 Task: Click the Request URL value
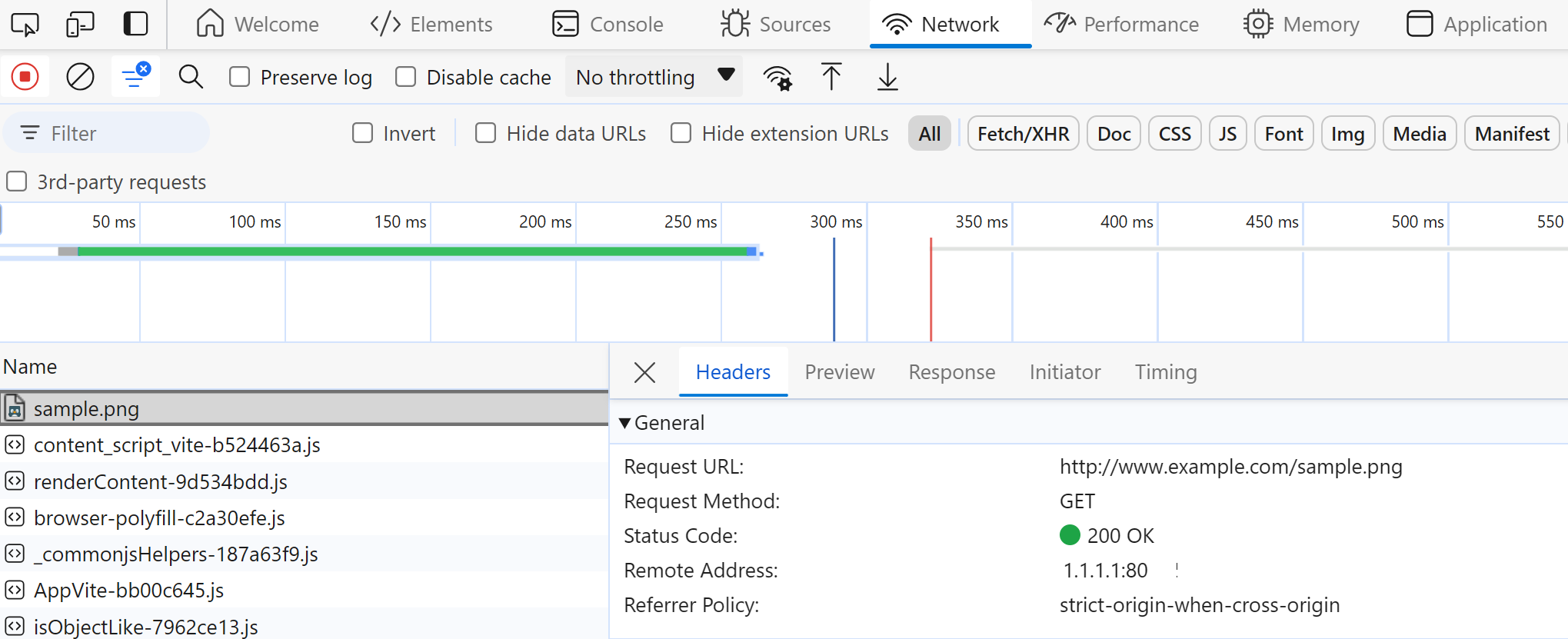(1230, 467)
